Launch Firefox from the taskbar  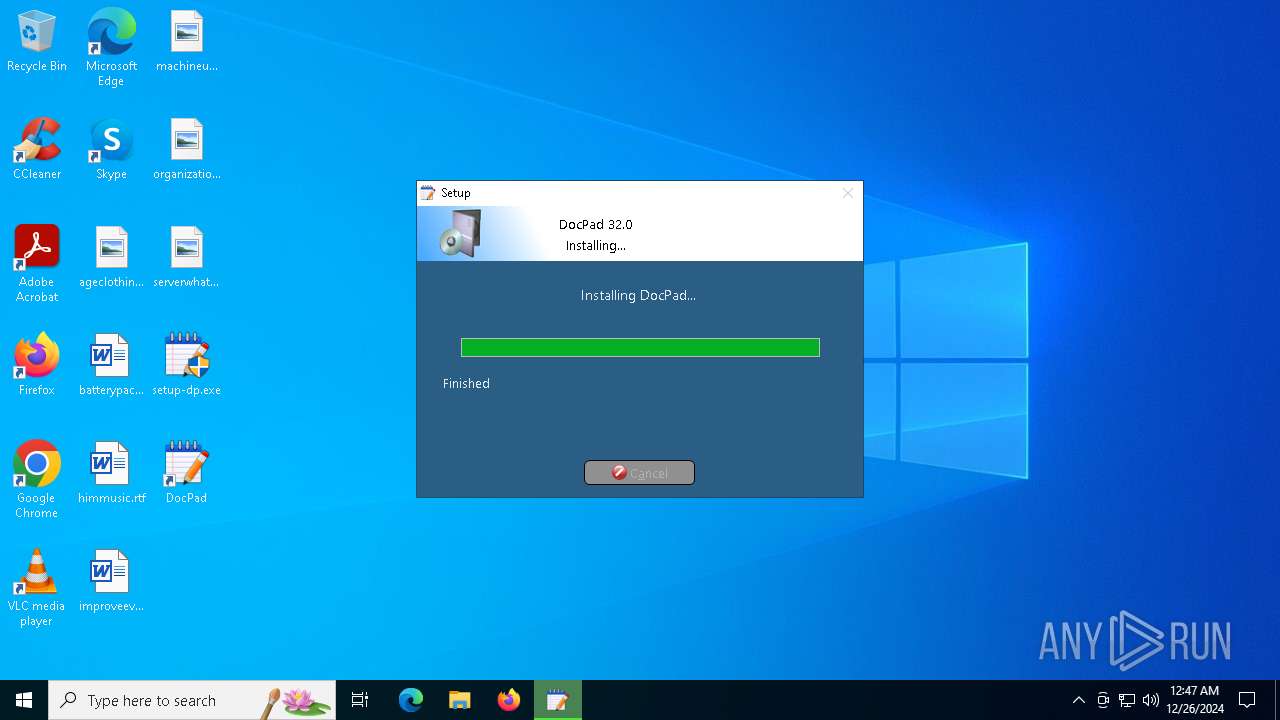tap(509, 700)
